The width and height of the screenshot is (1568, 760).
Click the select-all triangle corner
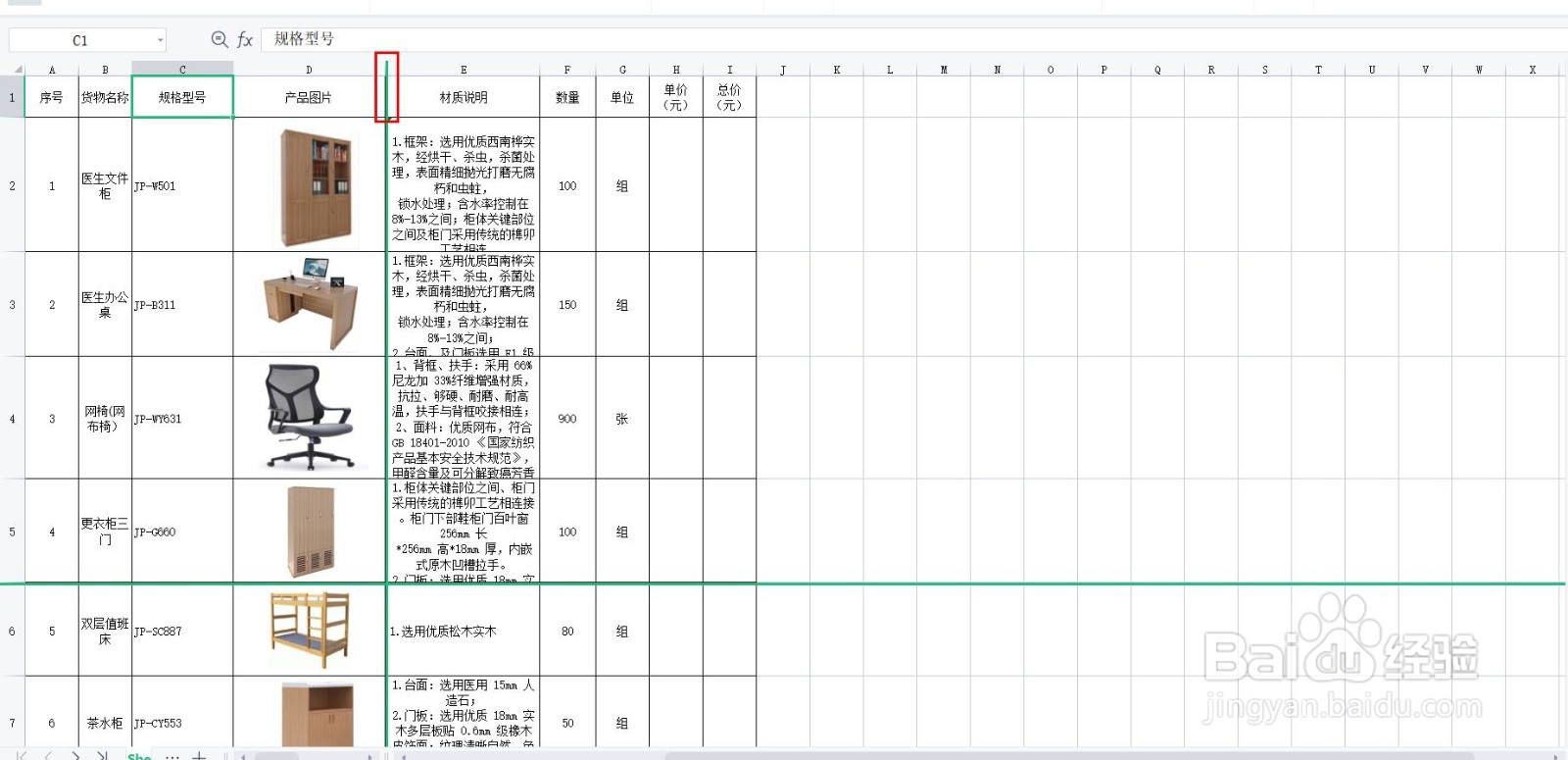[17, 70]
